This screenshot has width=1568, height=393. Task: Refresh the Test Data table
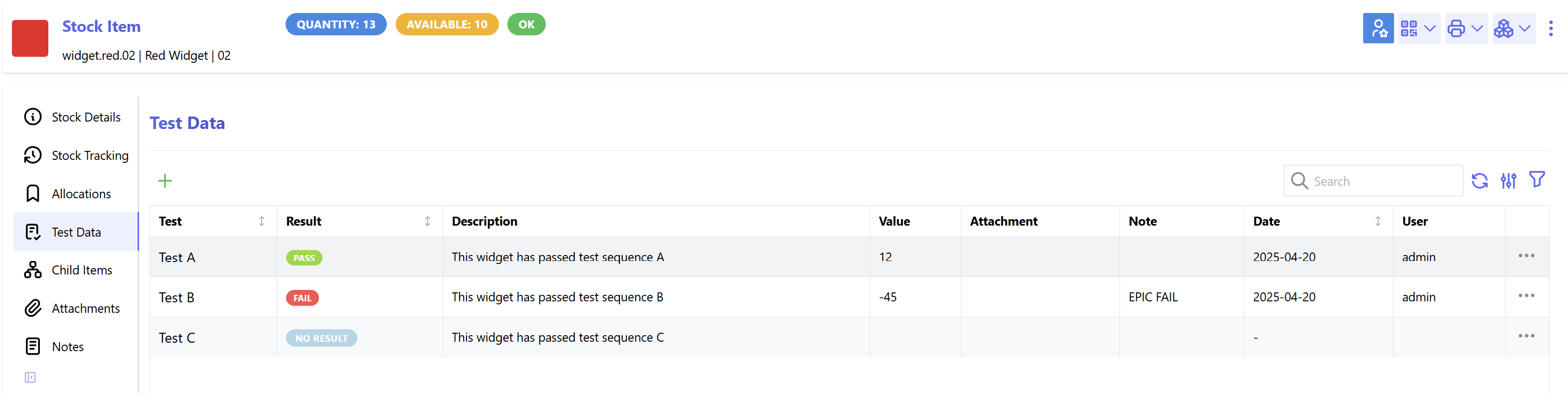pyautogui.click(x=1480, y=180)
